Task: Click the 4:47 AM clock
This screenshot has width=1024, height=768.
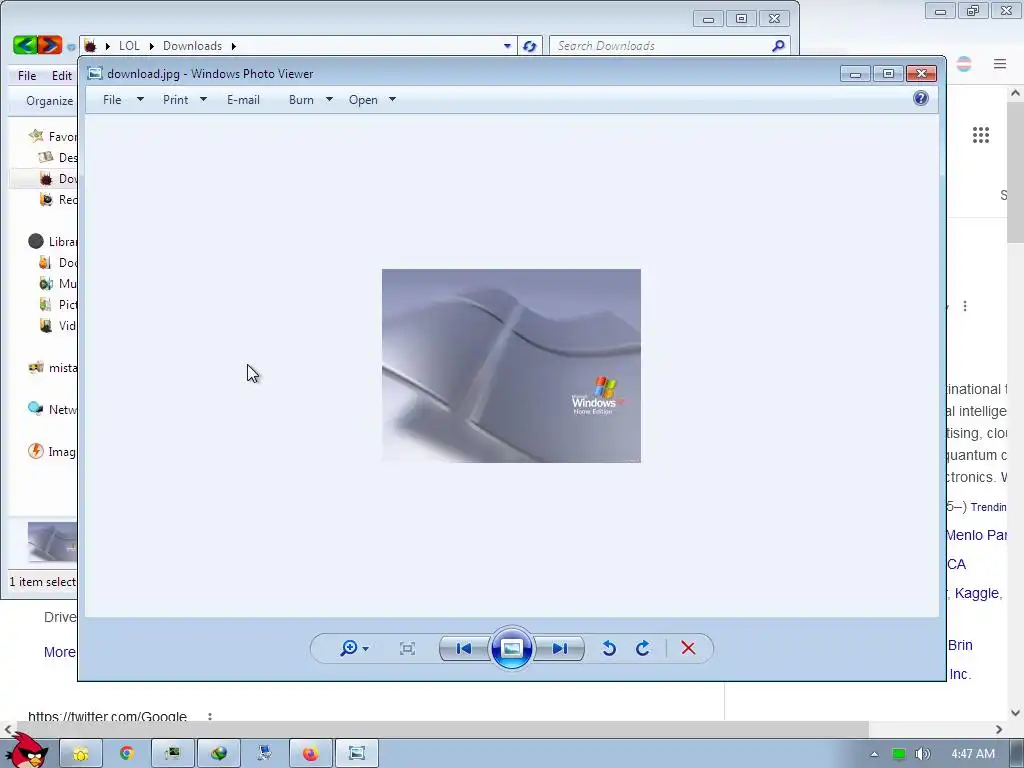Action: coord(973,754)
